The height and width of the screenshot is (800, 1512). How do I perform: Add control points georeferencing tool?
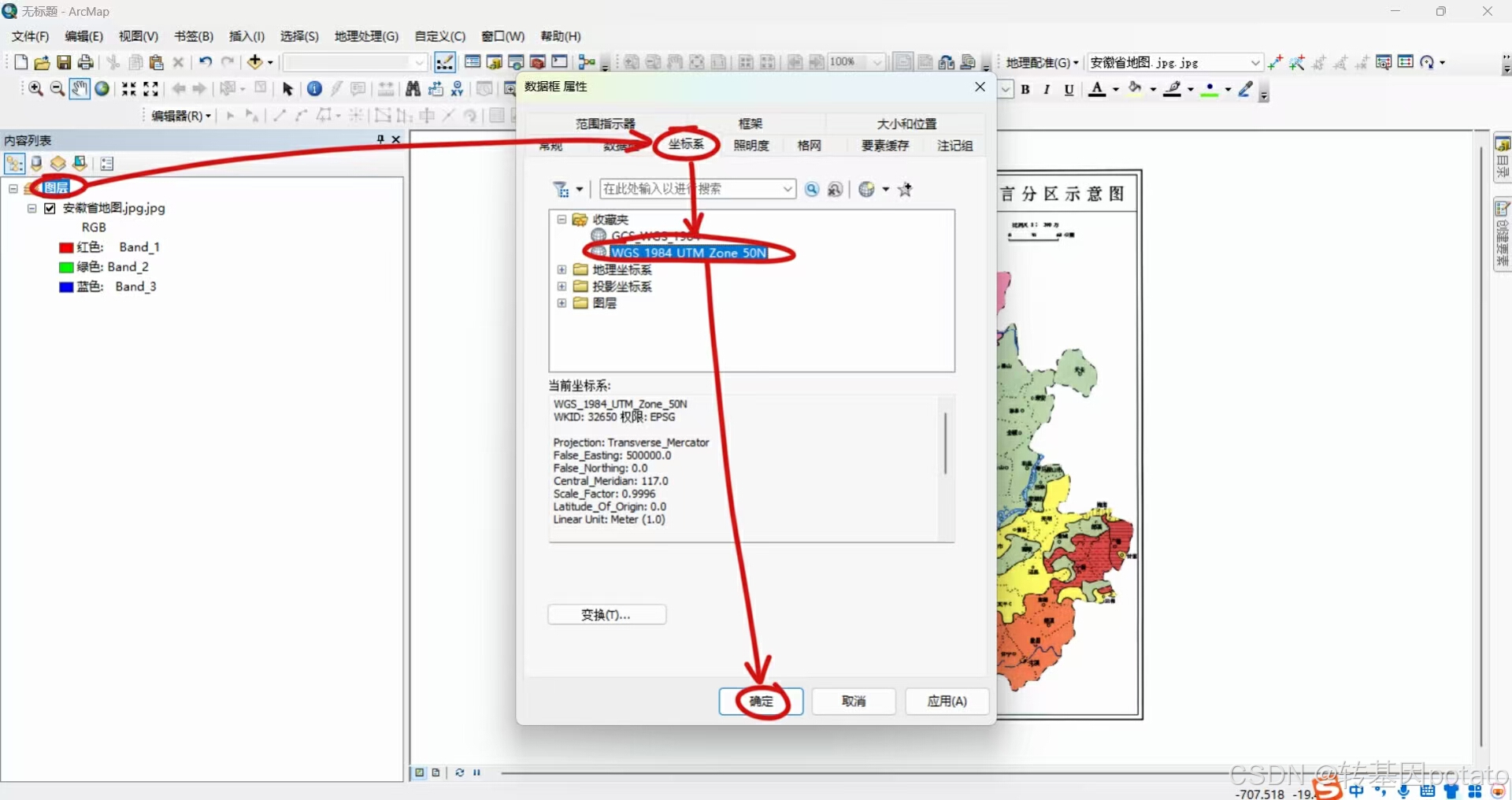pyautogui.click(x=1276, y=62)
